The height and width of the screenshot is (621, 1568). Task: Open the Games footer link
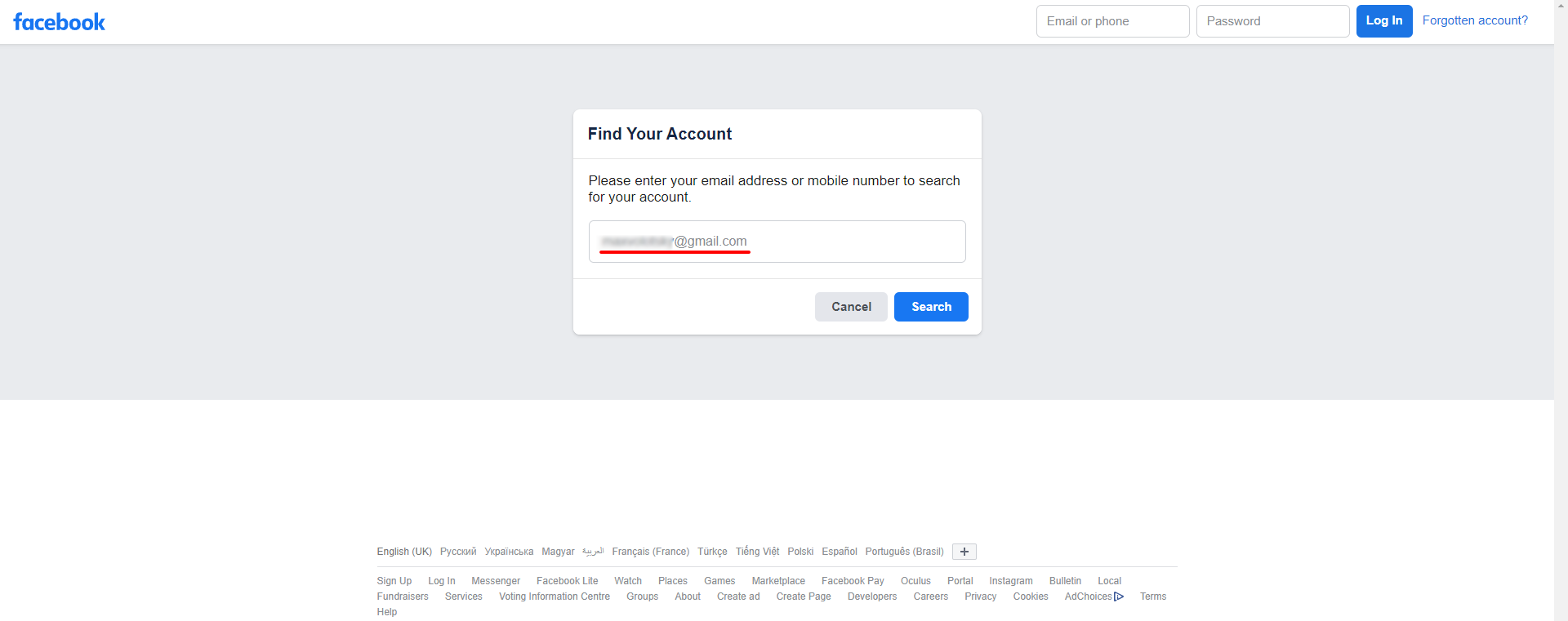719,581
